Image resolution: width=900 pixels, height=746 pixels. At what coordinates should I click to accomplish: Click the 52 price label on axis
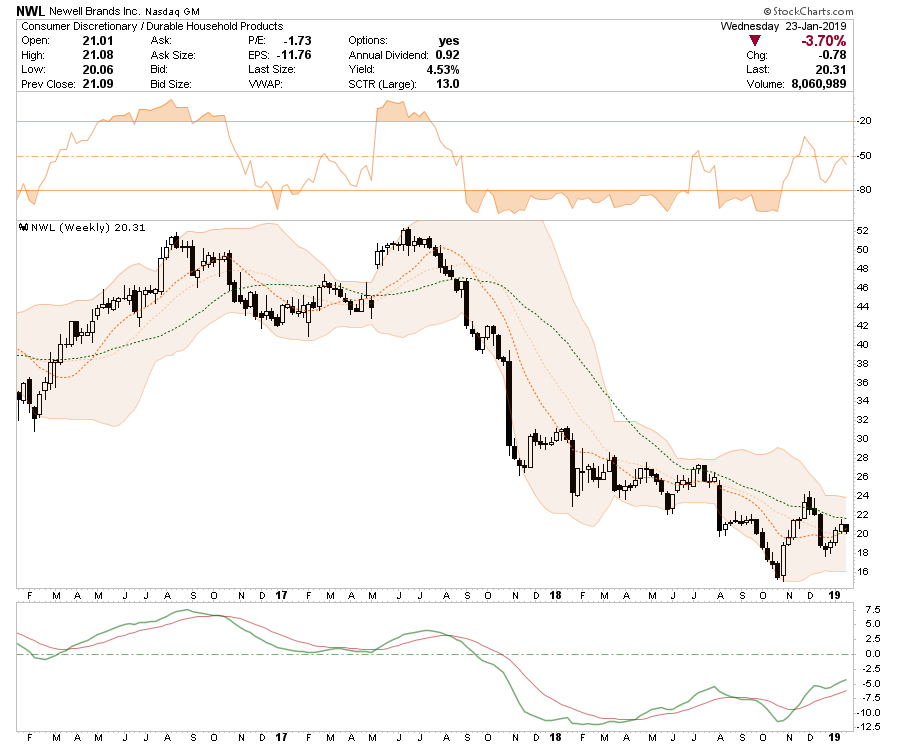pyautogui.click(x=862, y=231)
